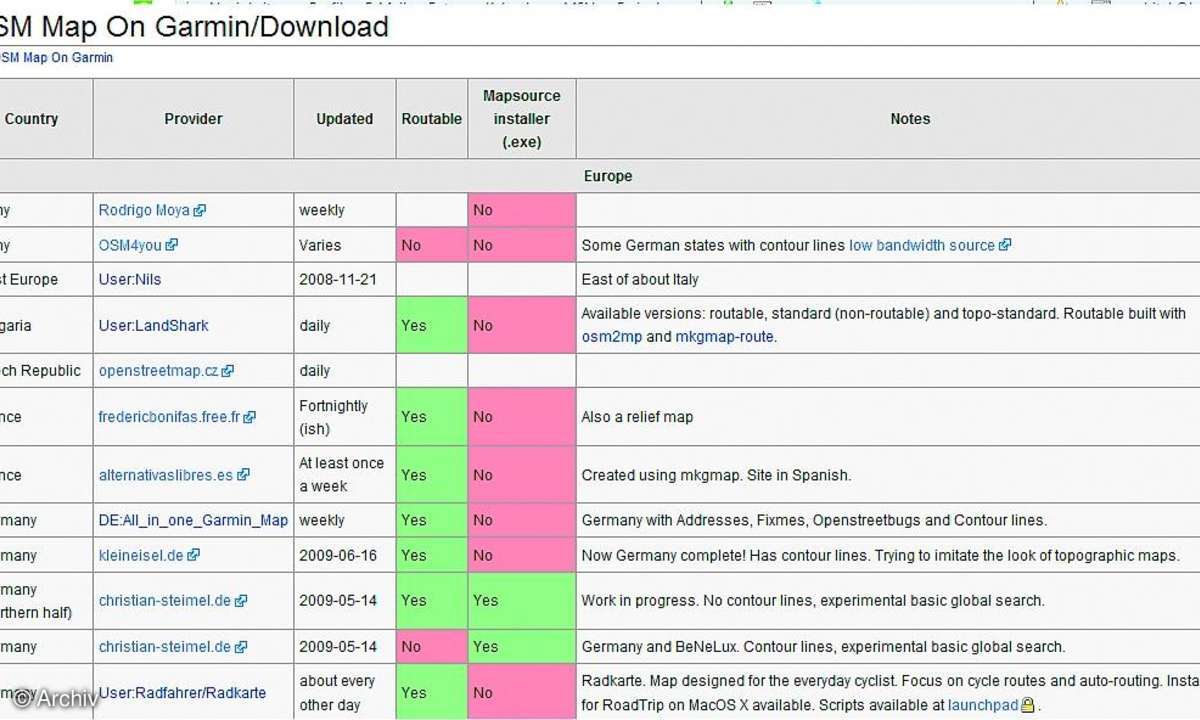Open the User:LandShark provider link
Image resolution: width=1200 pixels, height=720 pixels.
click(x=153, y=325)
